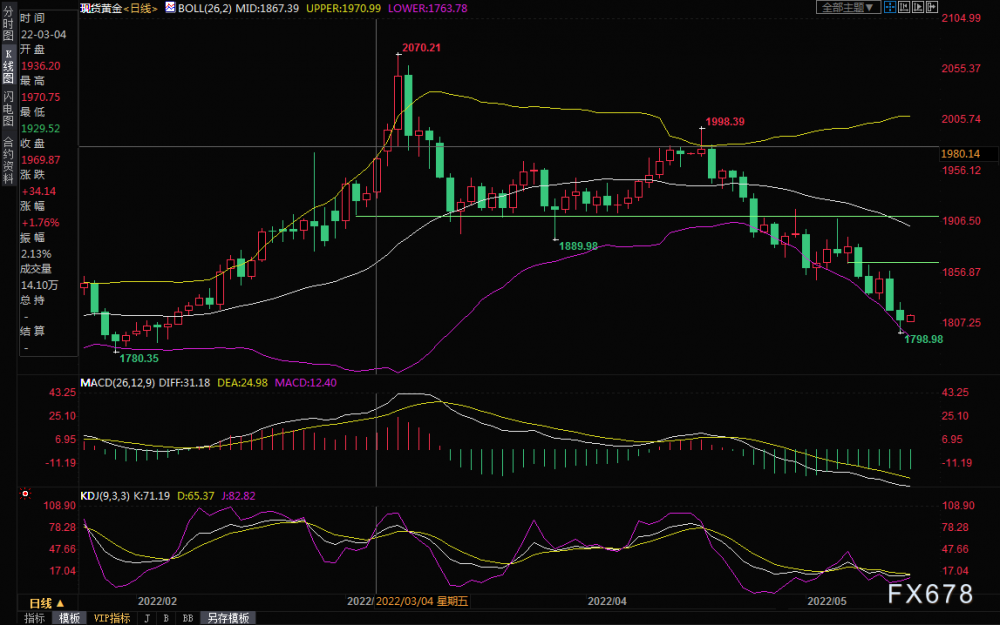Image resolution: width=1000 pixels, height=625 pixels.
Task: Click the MACD(26,12,9) indicator label
Action: (x=118, y=383)
